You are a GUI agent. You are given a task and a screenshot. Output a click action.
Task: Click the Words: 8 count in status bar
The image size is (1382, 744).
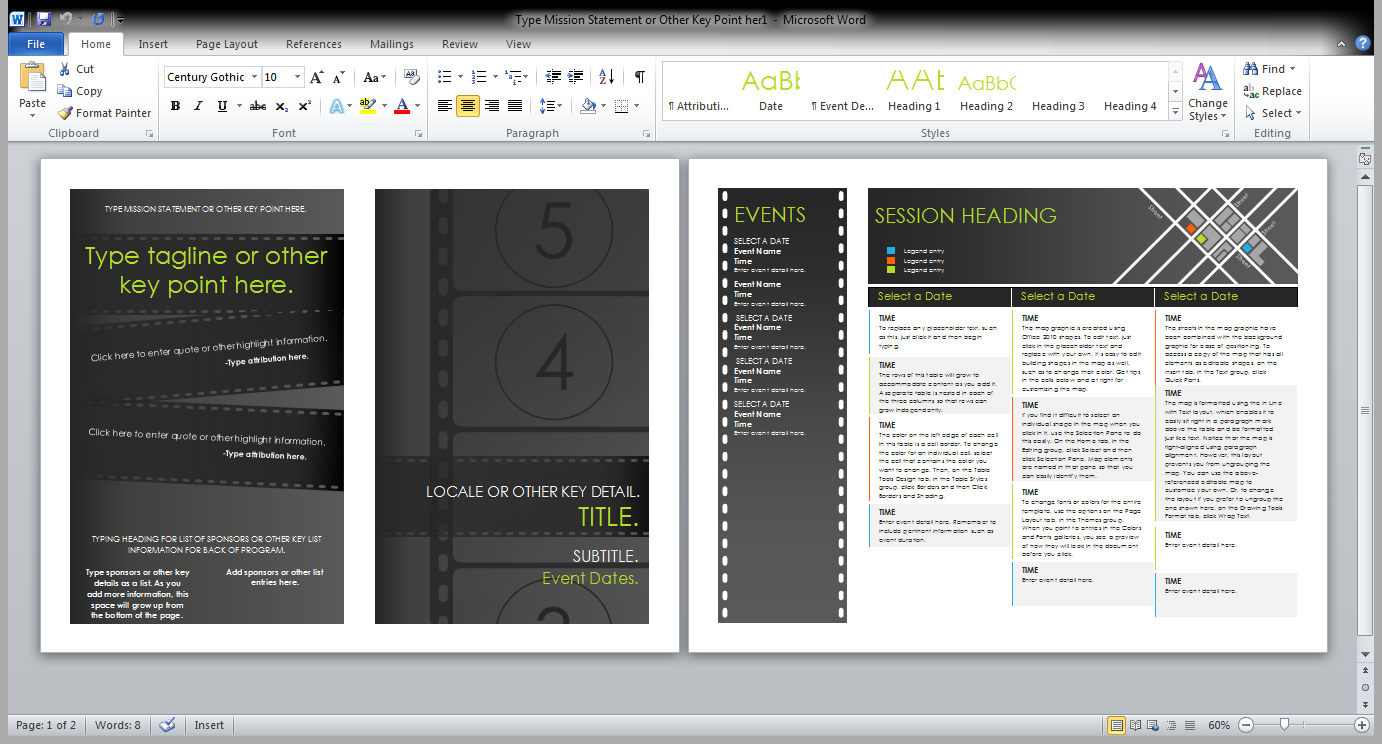pyautogui.click(x=119, y=725)
